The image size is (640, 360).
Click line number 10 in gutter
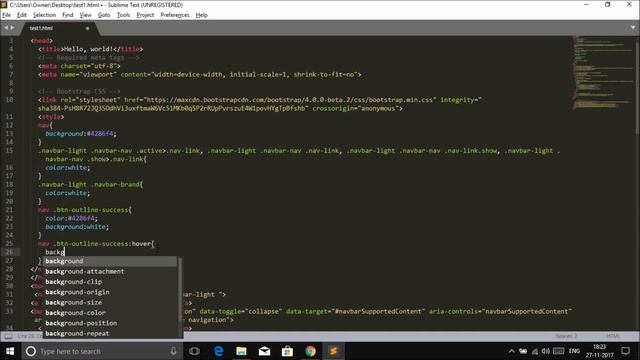tap(9, 100)
